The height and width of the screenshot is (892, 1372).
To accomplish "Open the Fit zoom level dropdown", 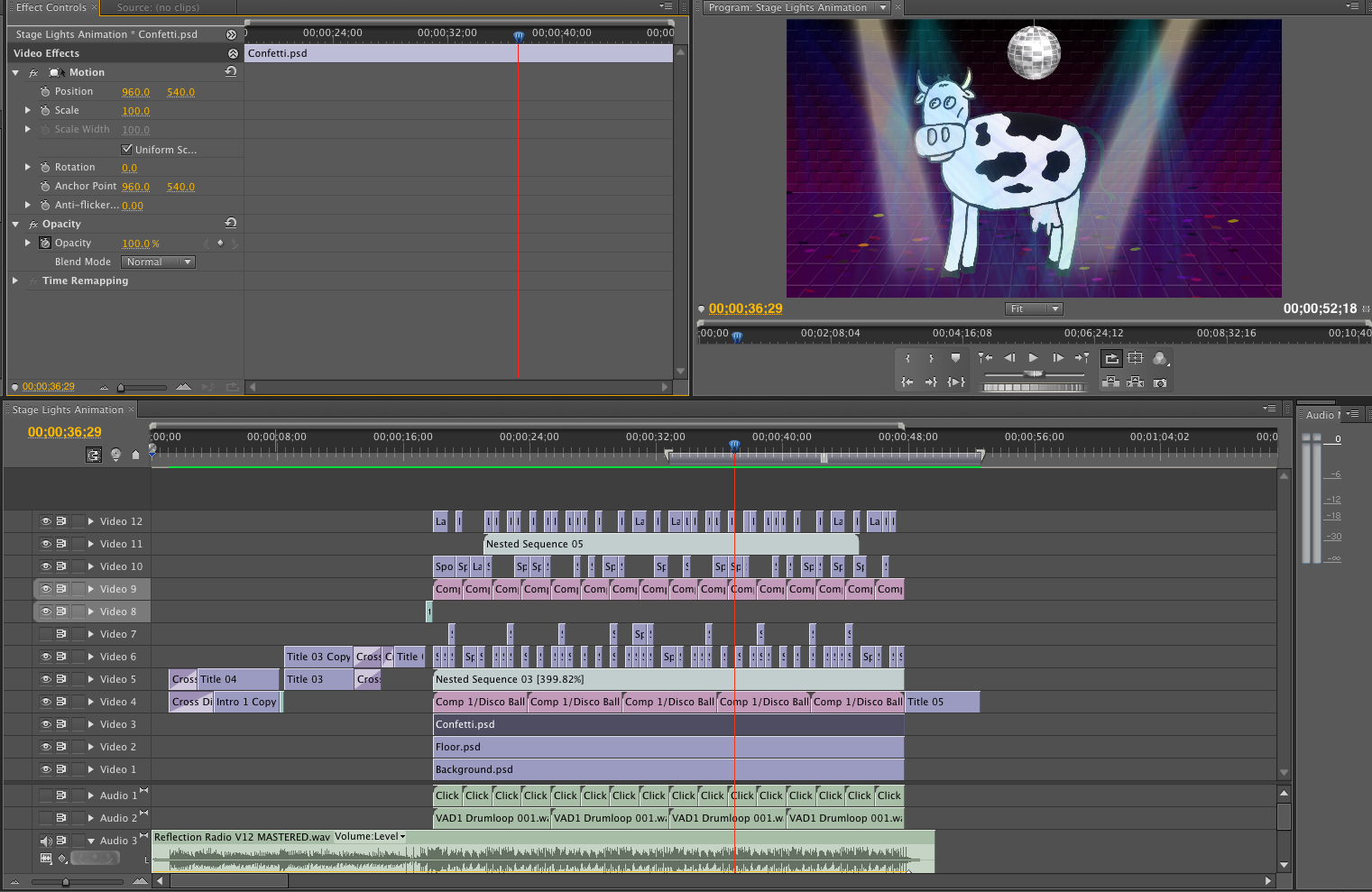I will [1034, 309].
